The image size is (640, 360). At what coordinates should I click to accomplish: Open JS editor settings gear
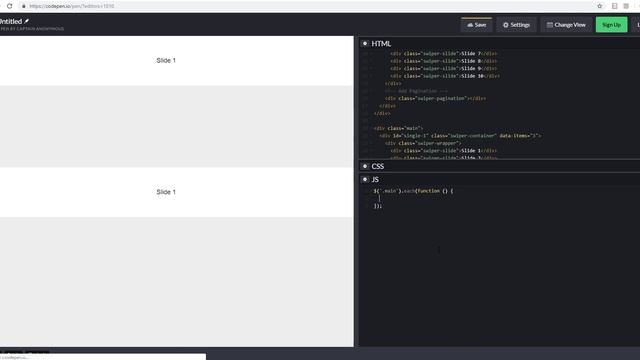point(365,179)
